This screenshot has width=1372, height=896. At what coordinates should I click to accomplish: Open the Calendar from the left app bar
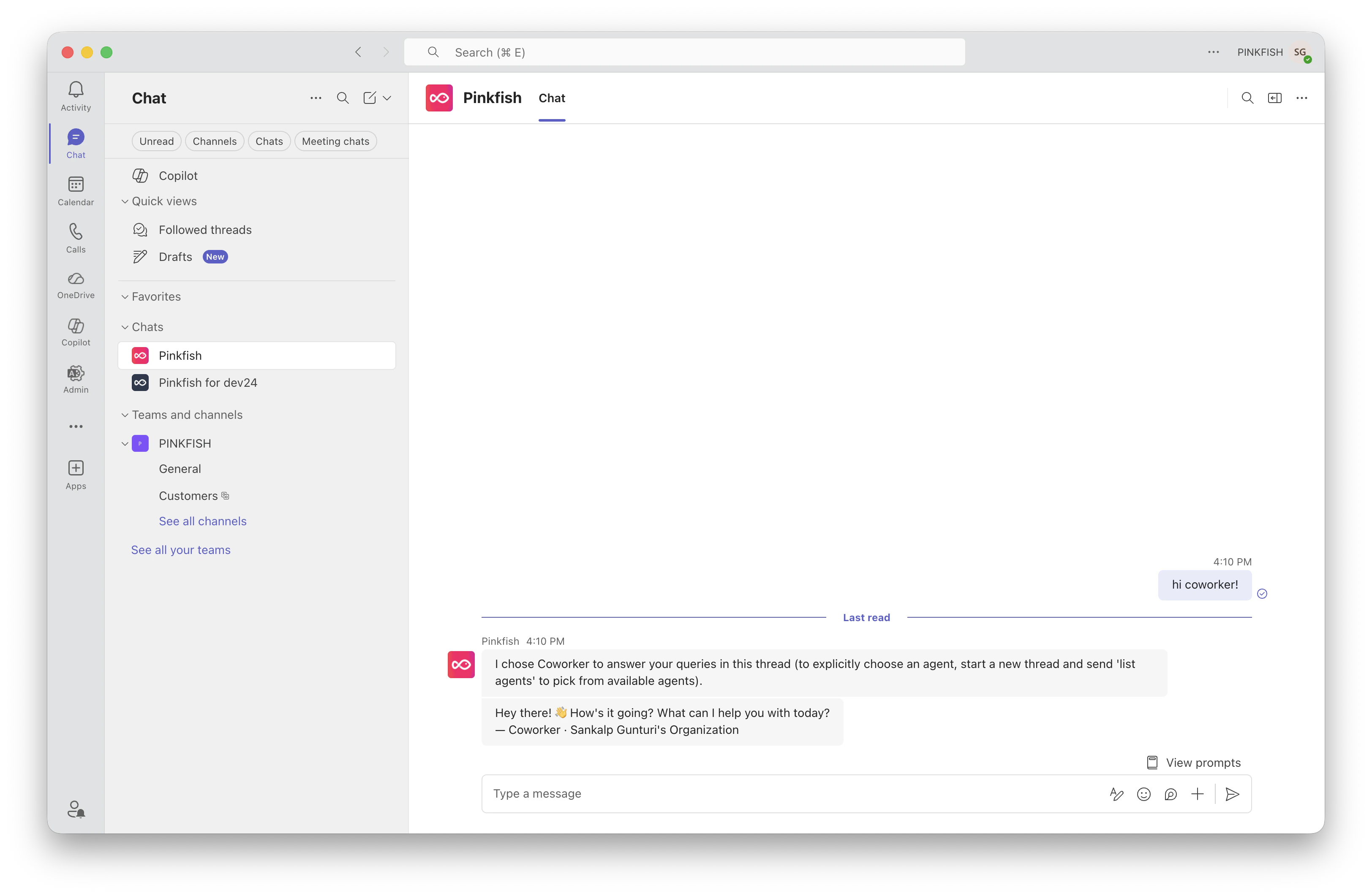pos(76,190)
